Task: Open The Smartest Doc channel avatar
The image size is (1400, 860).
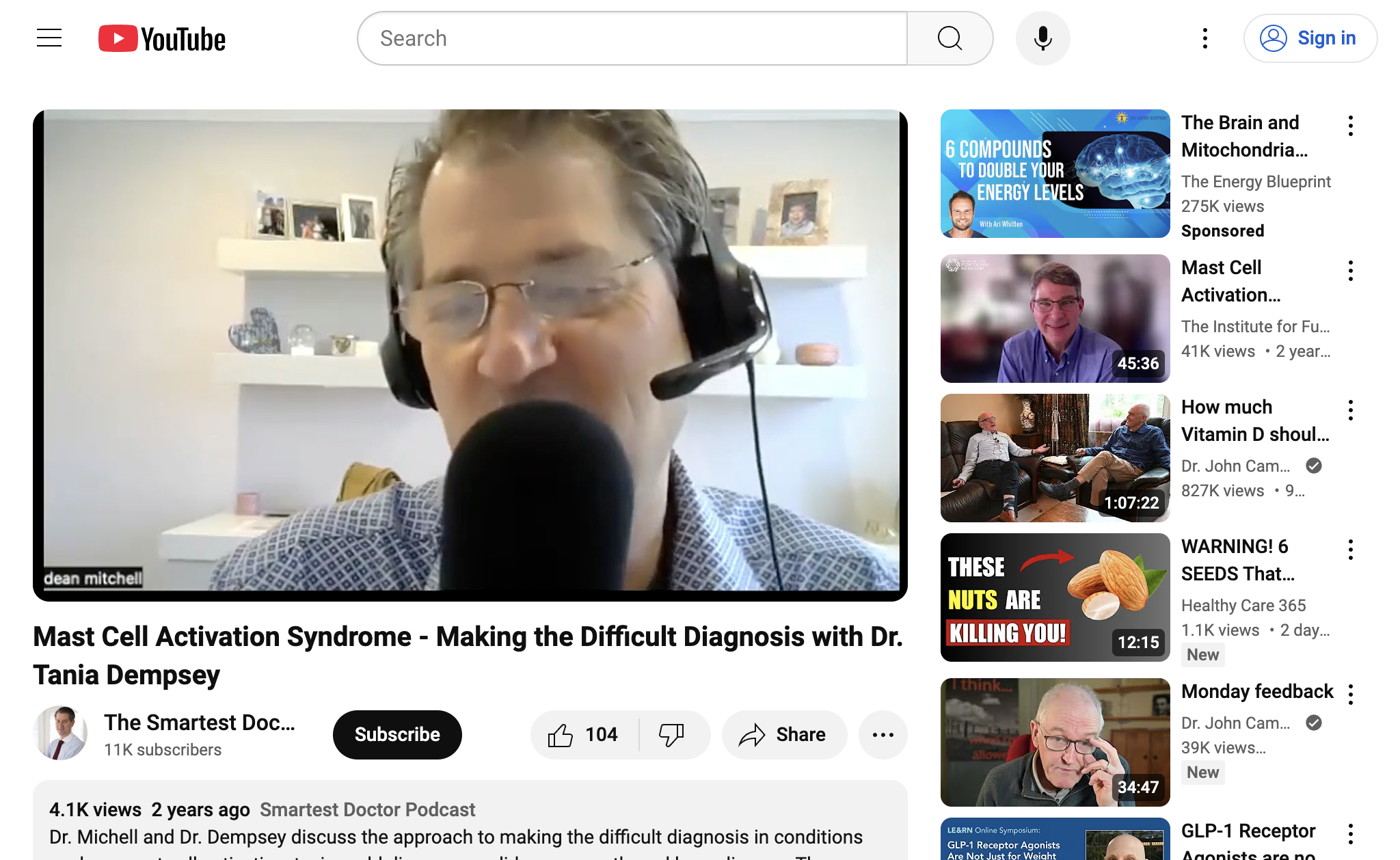Action: pyautogui.click(x=60, y=733)
